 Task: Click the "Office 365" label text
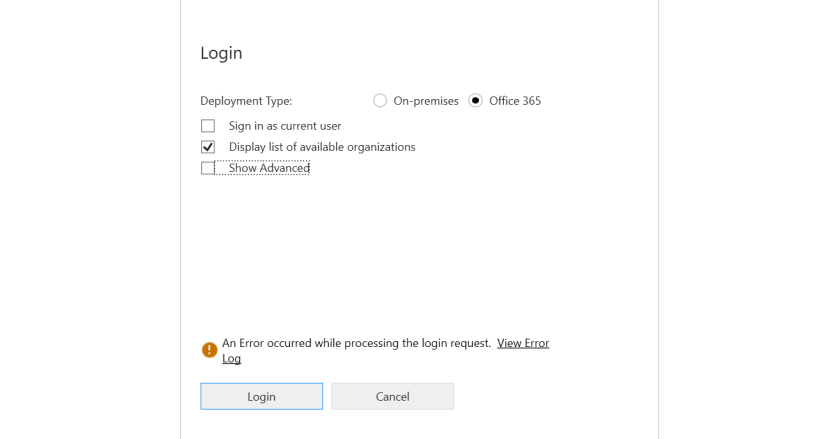click(x=515, y=101)
